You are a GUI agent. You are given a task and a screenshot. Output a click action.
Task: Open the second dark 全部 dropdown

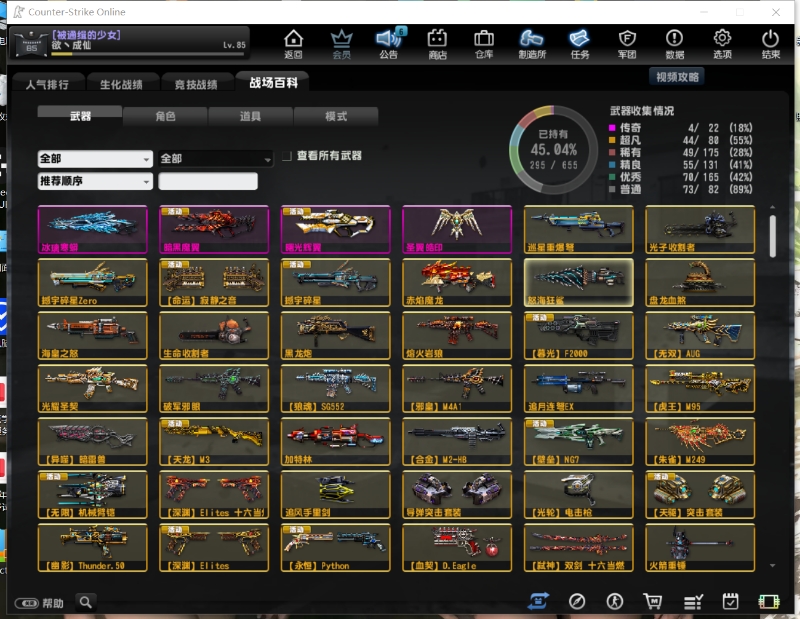click(216, 159)
